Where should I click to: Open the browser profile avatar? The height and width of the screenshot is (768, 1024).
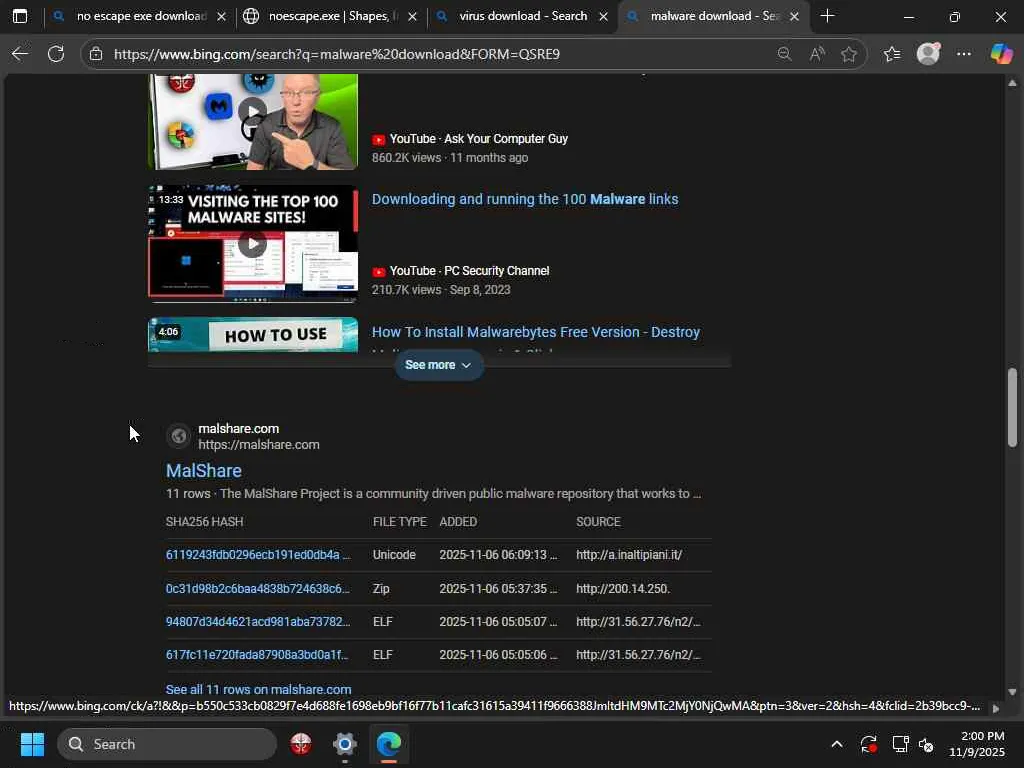(928, 54)
